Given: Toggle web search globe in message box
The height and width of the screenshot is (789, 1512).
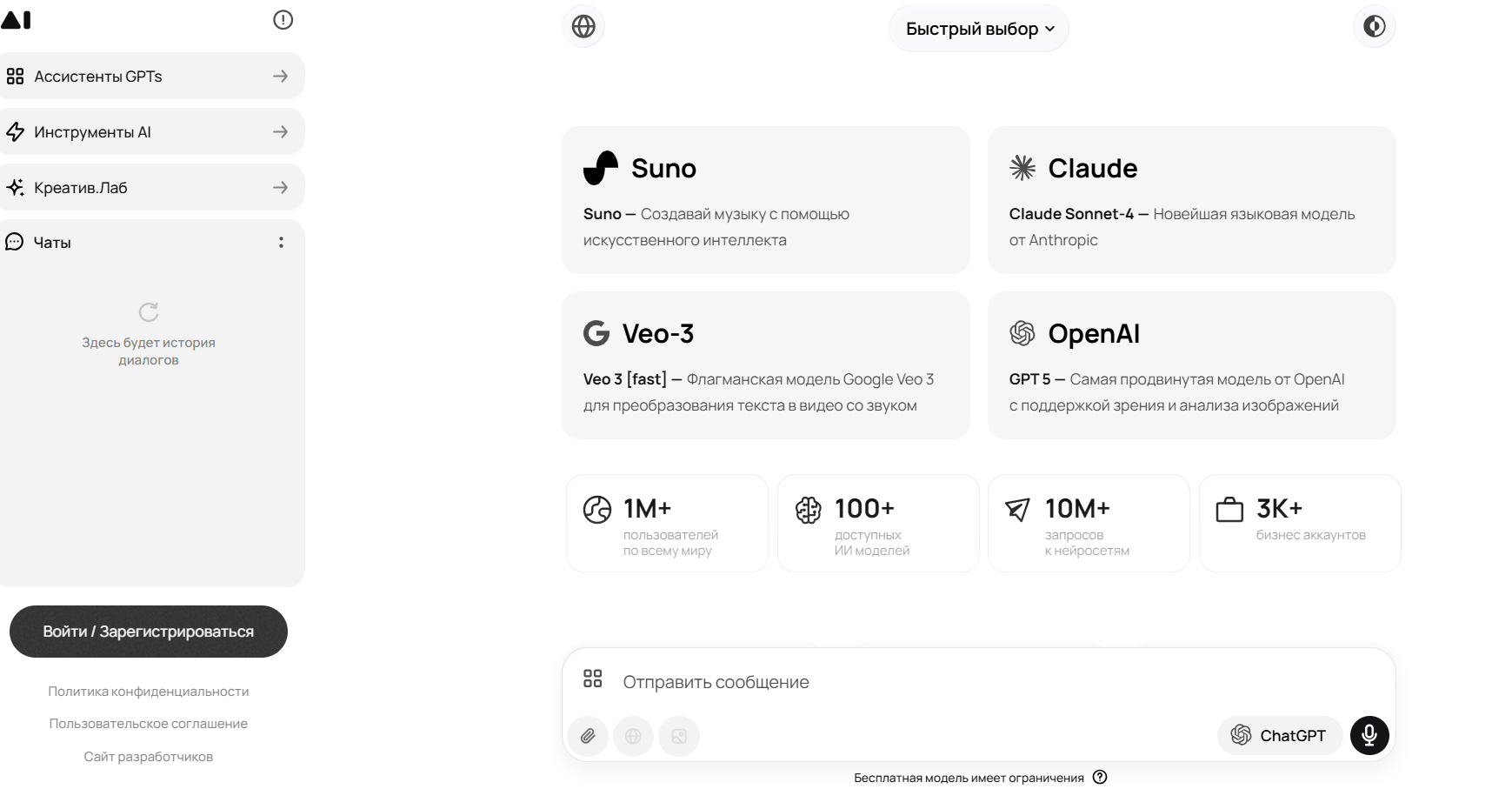Looking at the screenshot, I should (633, 737).
